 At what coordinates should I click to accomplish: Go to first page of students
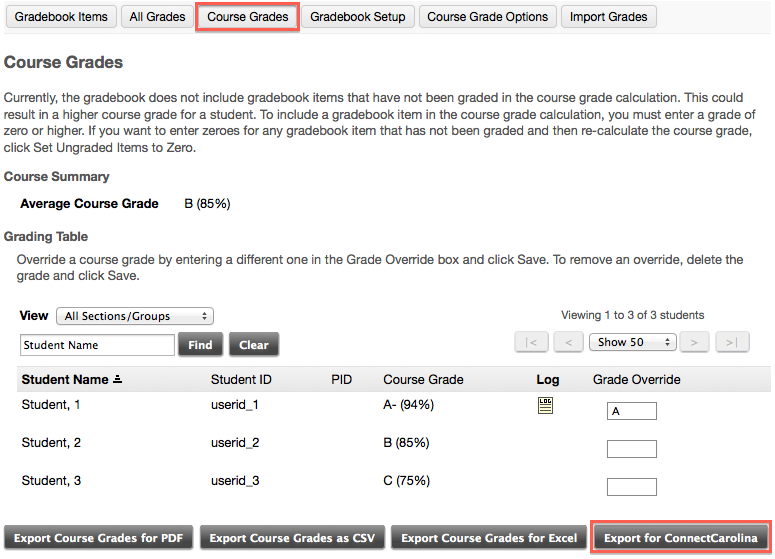click(531, 342)
